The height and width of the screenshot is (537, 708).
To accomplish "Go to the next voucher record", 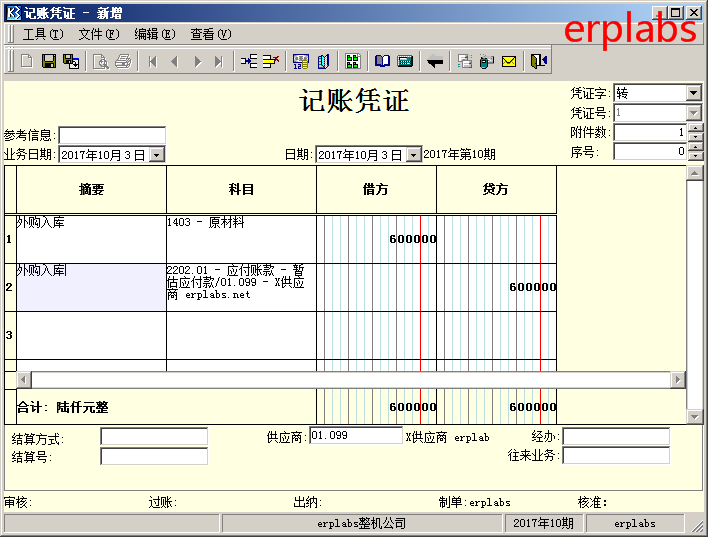I will pos(197,61).
